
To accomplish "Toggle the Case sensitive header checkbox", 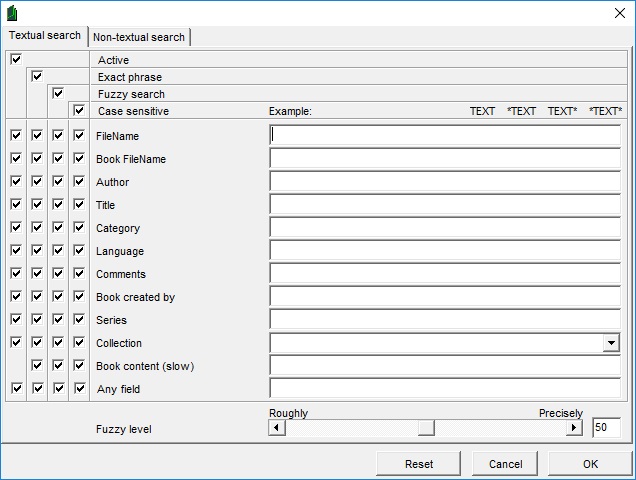I will coord(79,110).
